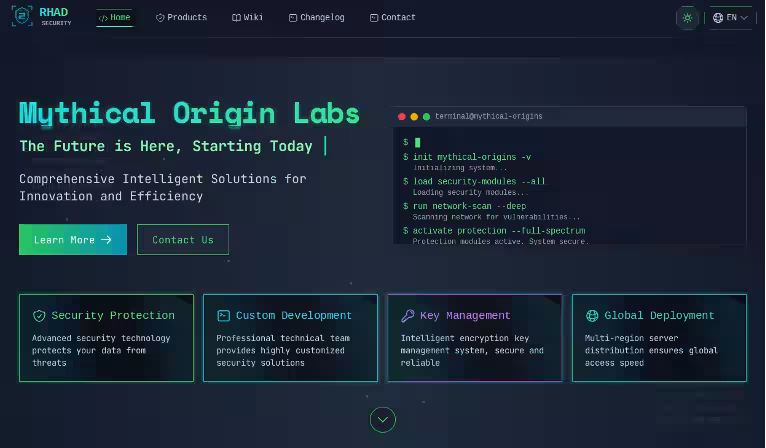Open the Products menu item
The width and height of the screenshot is (766, 448).
click(x=181, y=18)
